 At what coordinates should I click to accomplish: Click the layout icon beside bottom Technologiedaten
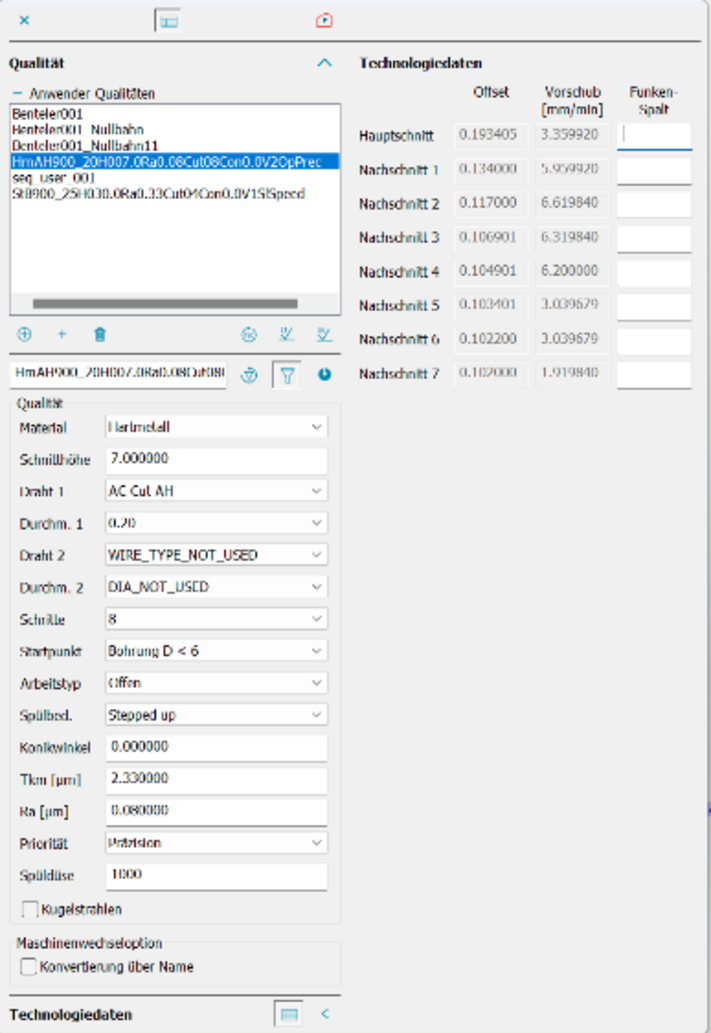pos(289,1014)
